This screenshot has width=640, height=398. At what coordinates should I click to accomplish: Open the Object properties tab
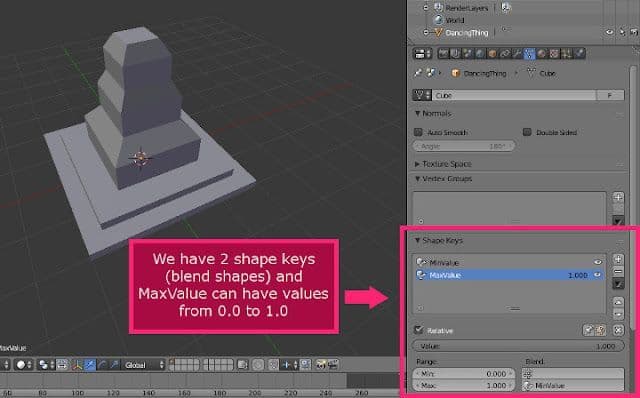tap(493, 53)
